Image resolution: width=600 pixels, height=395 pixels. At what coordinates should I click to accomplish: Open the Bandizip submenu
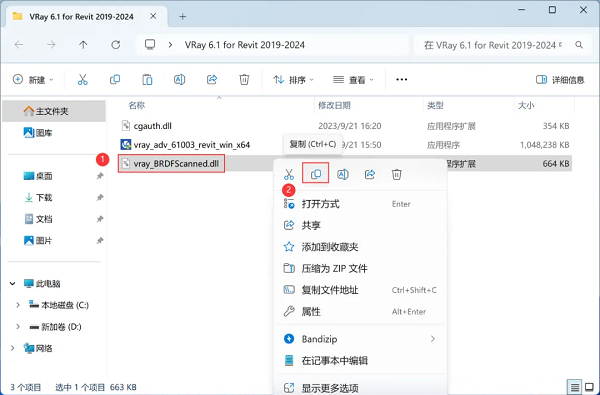(x=360, y=339)
